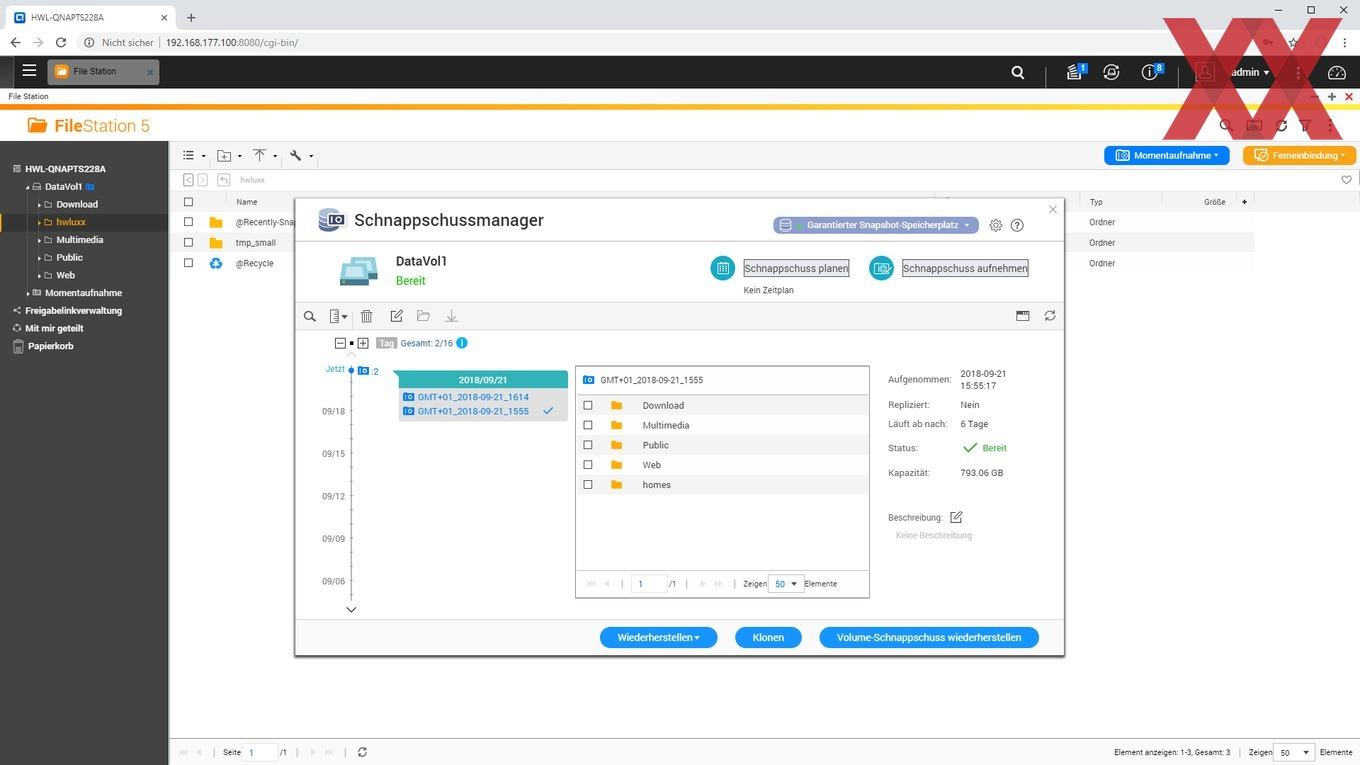Select Freigabelinkverwaltung in the sidebar
The image size is (1360, 765).
coord(73,310)
